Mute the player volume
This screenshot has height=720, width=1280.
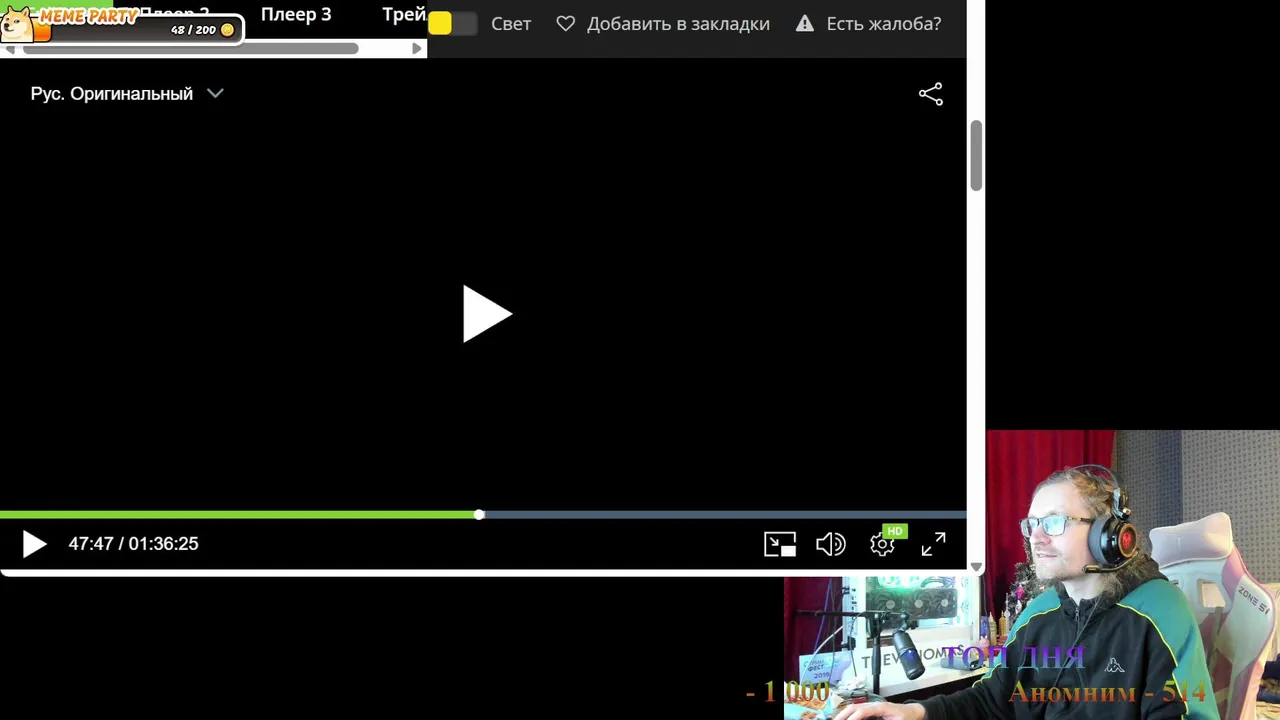click(831, 544)
